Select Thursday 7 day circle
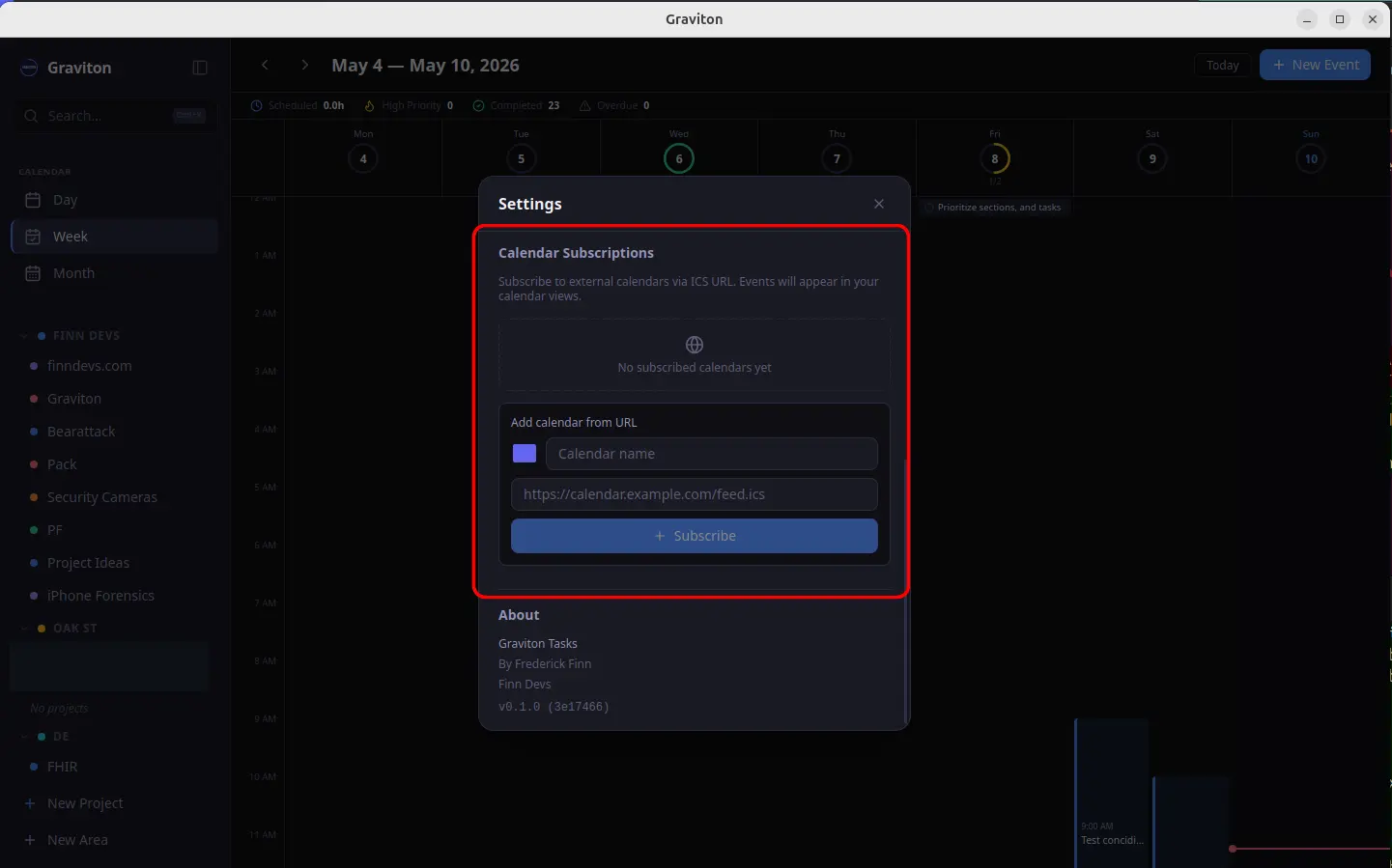Screen dimensions: 1392x868 click(x=837, y=158)
